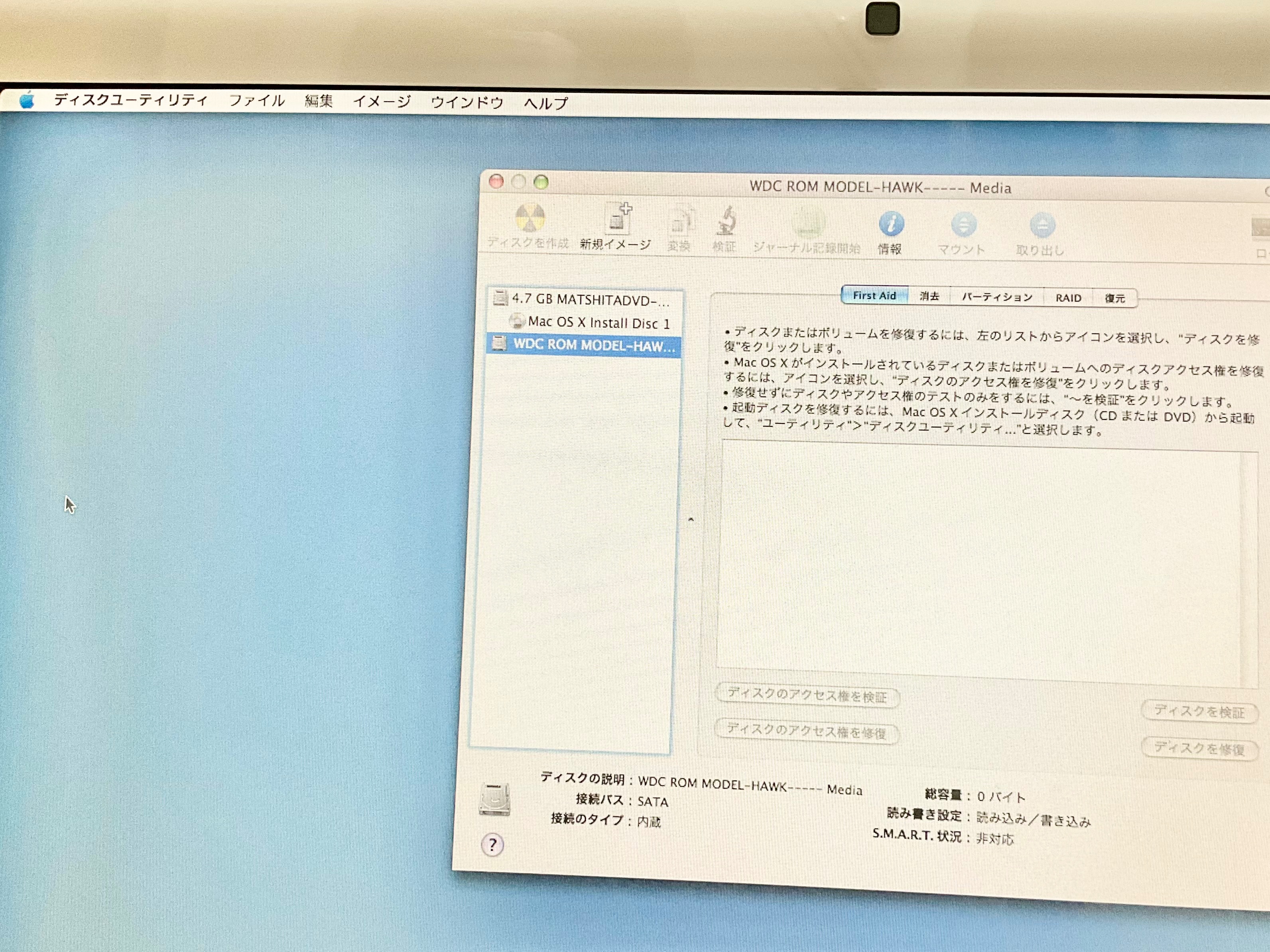
Task: Switch to the 復元 tab
Action: coord(1114,299)
